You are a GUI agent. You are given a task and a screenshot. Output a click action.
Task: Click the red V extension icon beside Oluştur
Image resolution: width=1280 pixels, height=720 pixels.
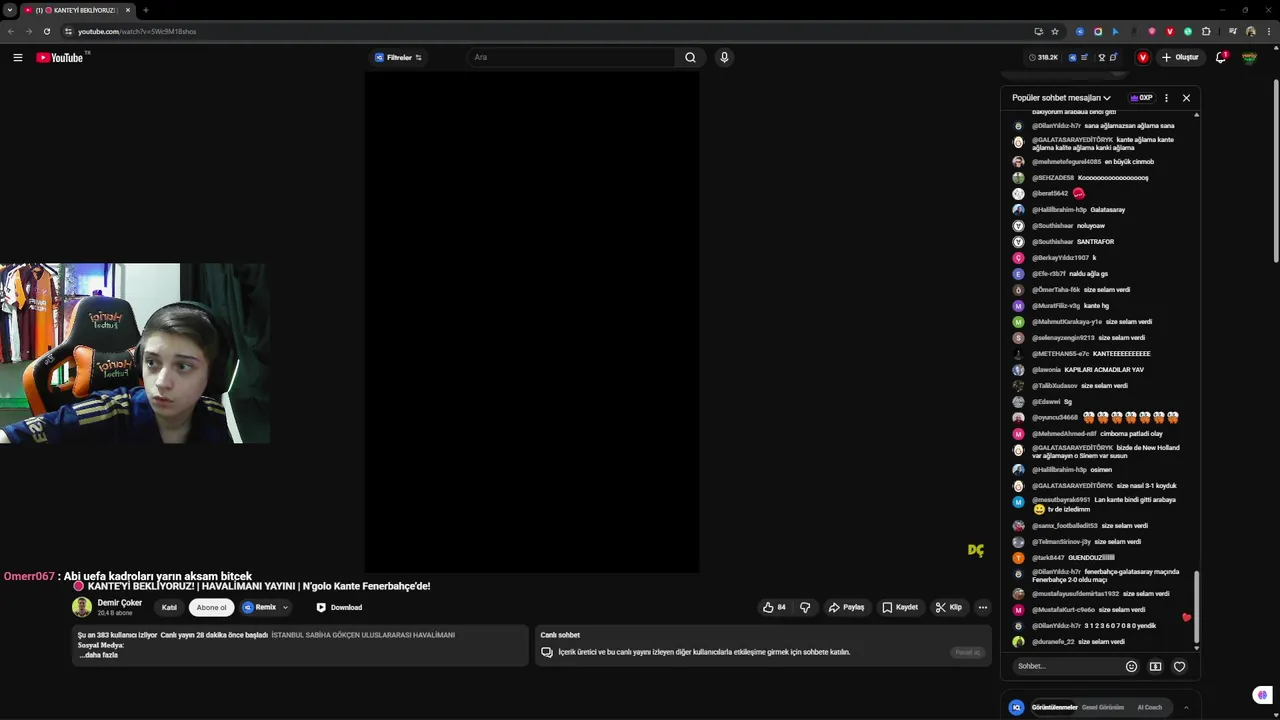pos(1143,57)
